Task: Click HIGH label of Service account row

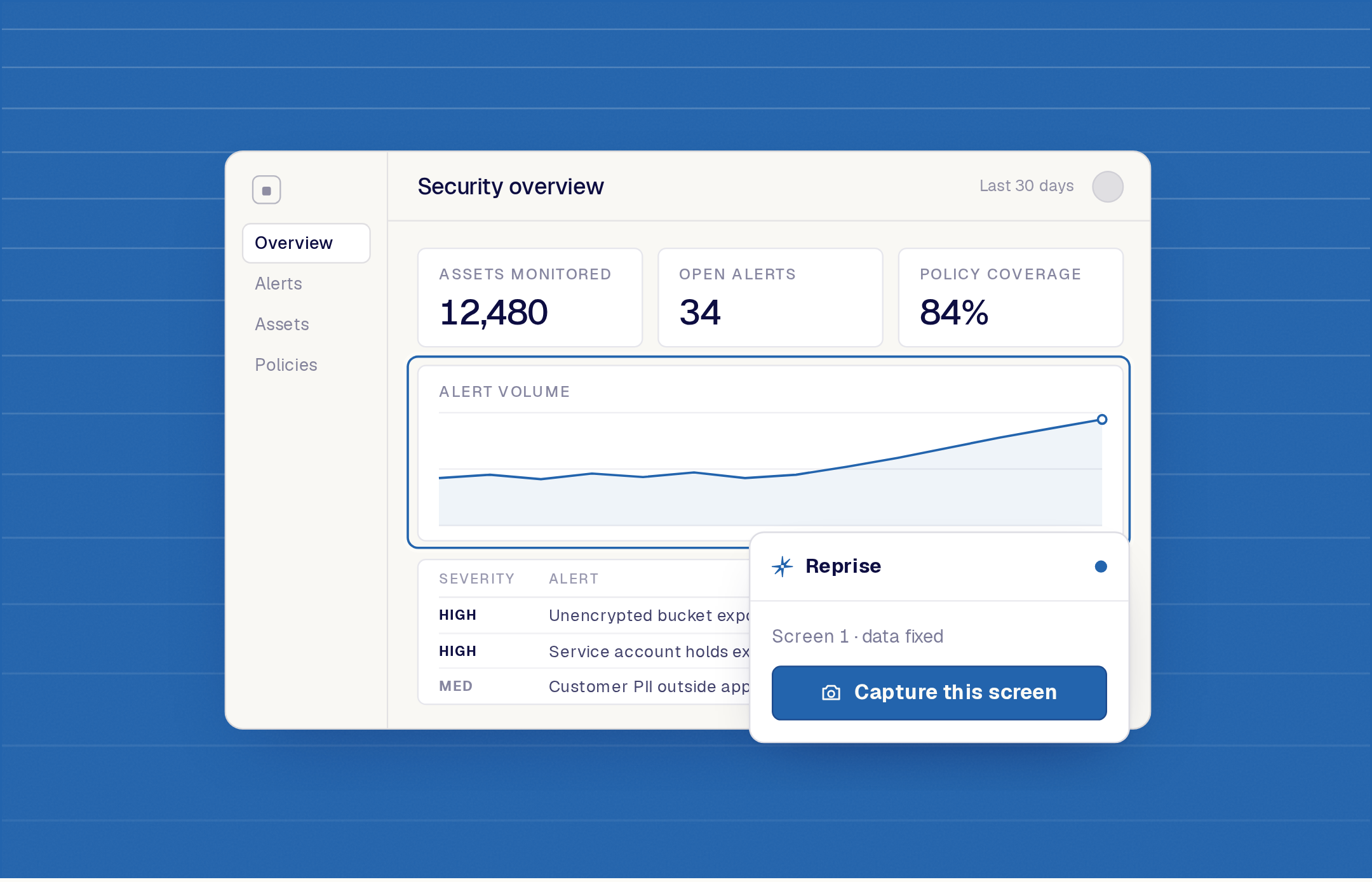Action: (457, 651)
